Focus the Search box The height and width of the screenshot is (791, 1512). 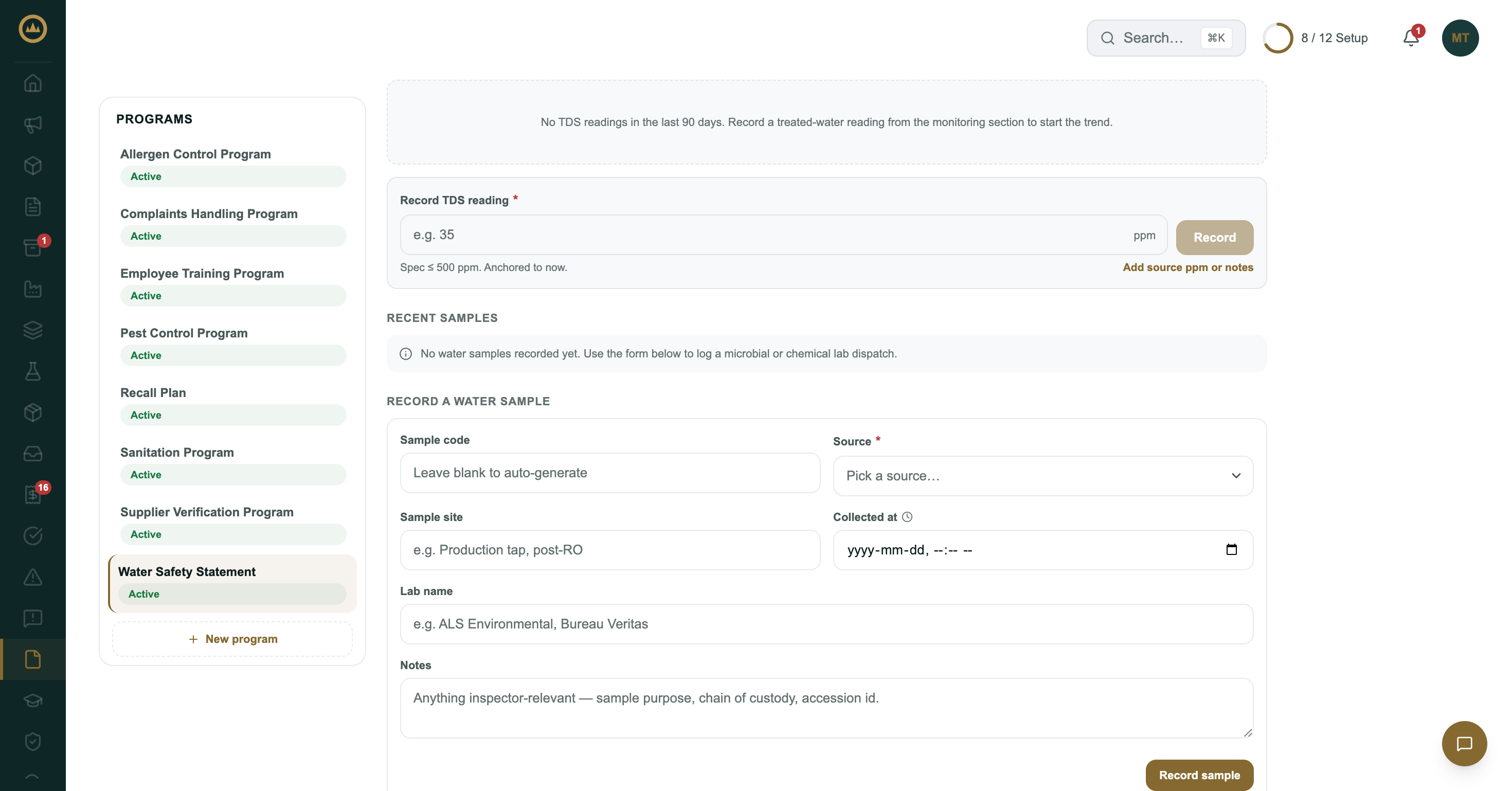tap(1166, 38)
